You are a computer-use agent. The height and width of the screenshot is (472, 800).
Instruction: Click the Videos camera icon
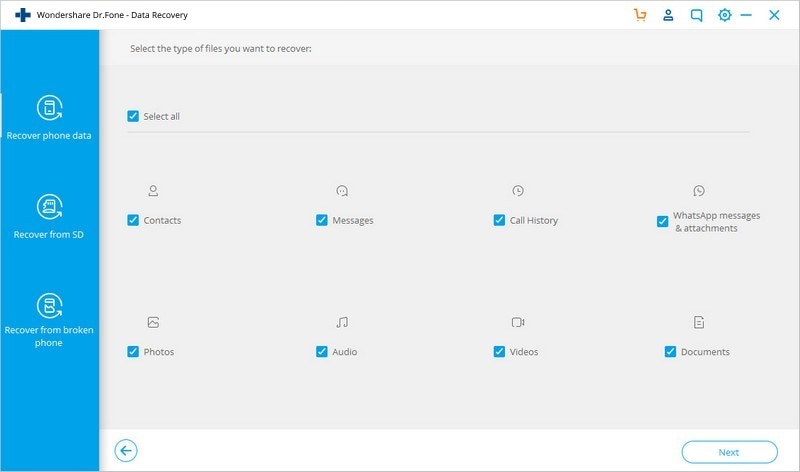(518, 322)
